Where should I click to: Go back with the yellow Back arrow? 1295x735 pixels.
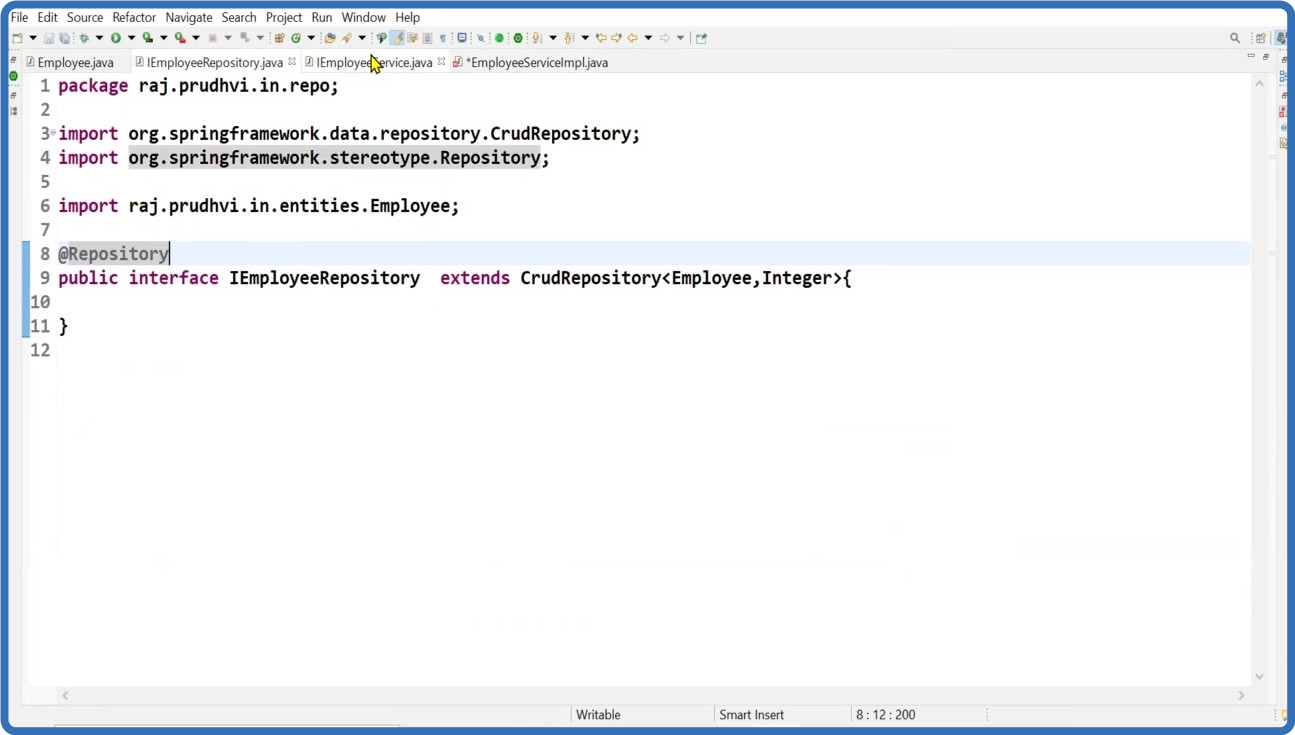(632, 38)
